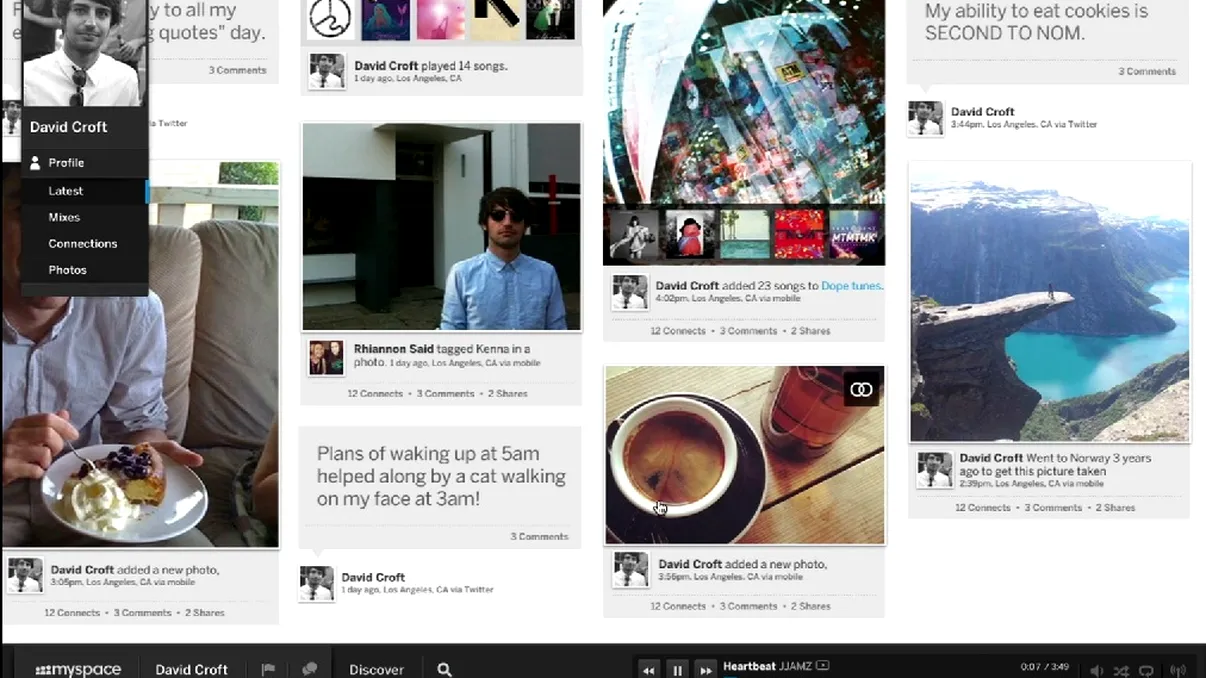Skip back using the rewind button
1206x678 pixels.
point(648,669)
